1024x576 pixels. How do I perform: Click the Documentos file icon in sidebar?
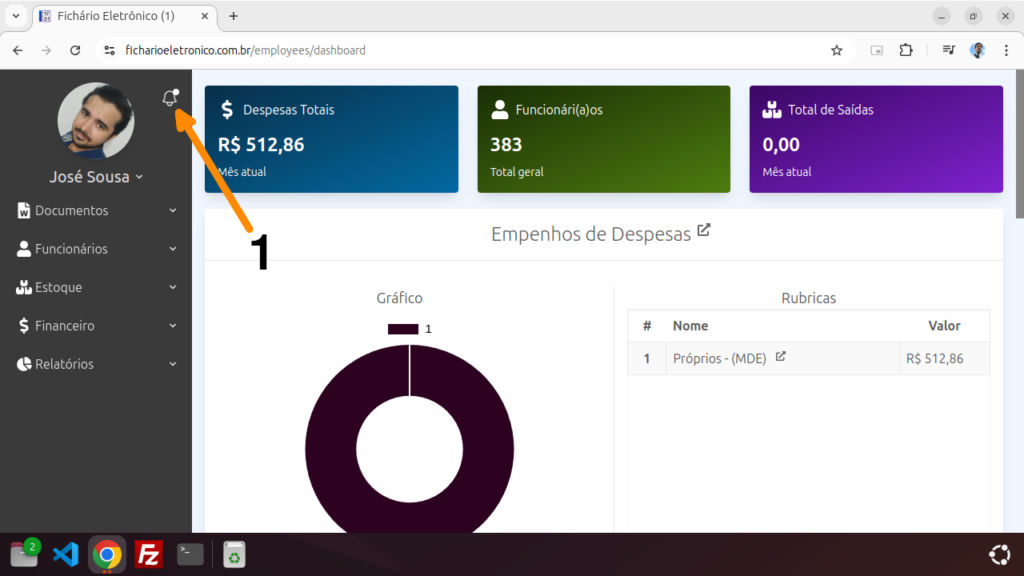click(x=24, y=210)
